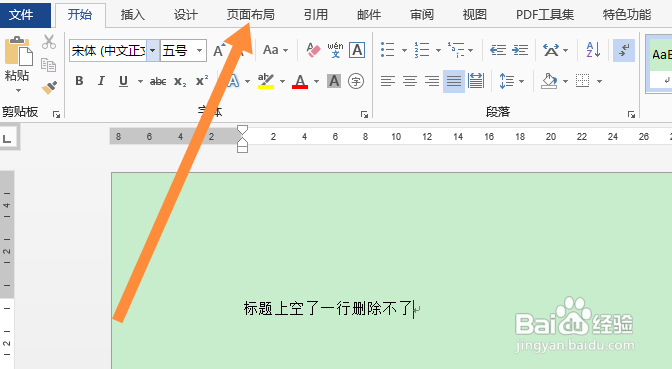Apply superscript formatting
This screenshot has height=369, width=672.
202,80
